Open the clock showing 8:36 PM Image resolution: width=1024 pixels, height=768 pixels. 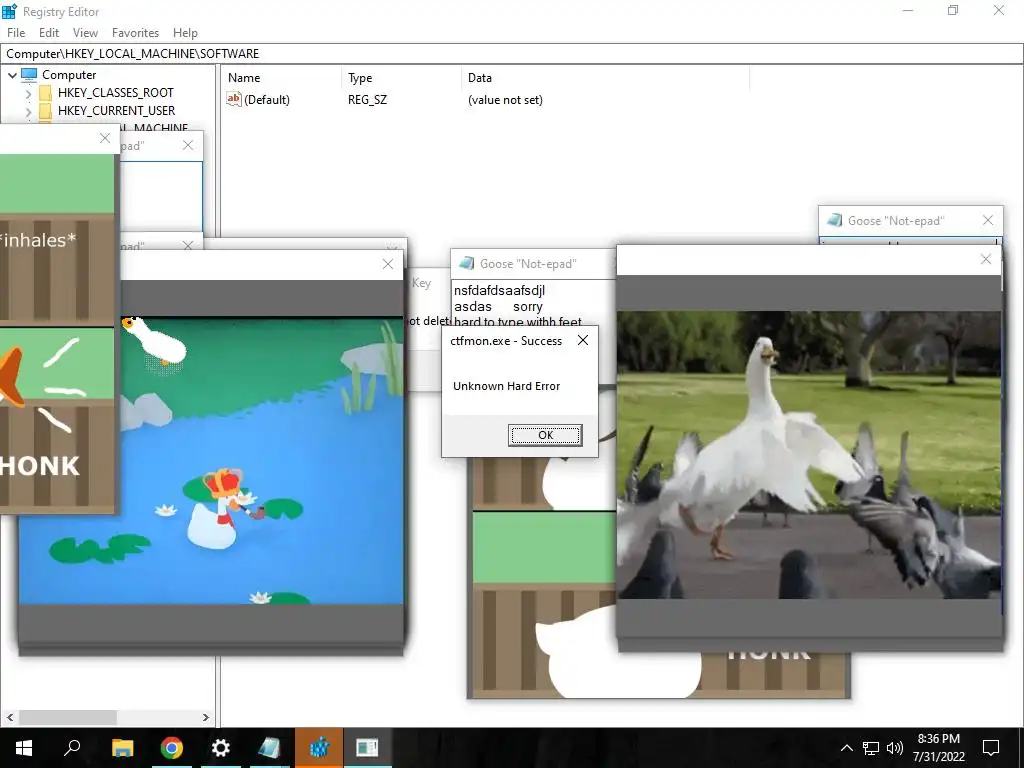(x=938, y=748)
